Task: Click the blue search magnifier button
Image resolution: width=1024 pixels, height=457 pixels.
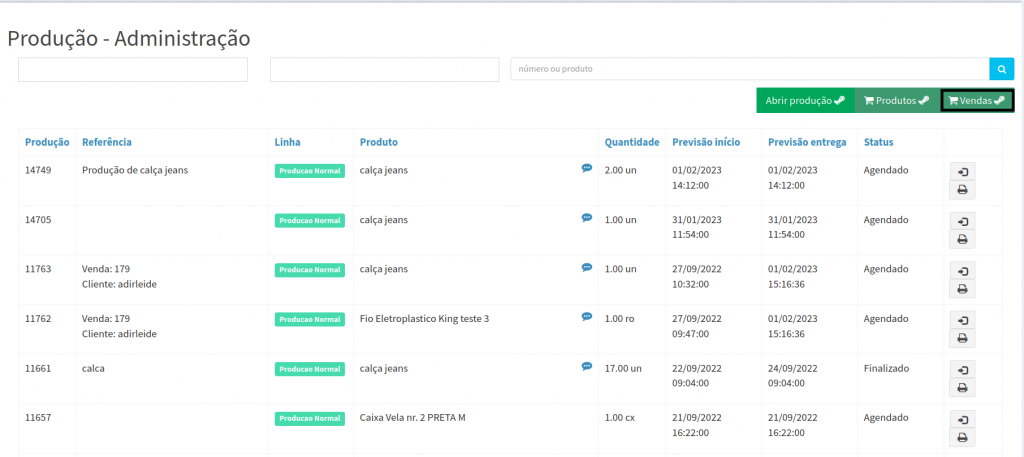Action: [1001, 69]
